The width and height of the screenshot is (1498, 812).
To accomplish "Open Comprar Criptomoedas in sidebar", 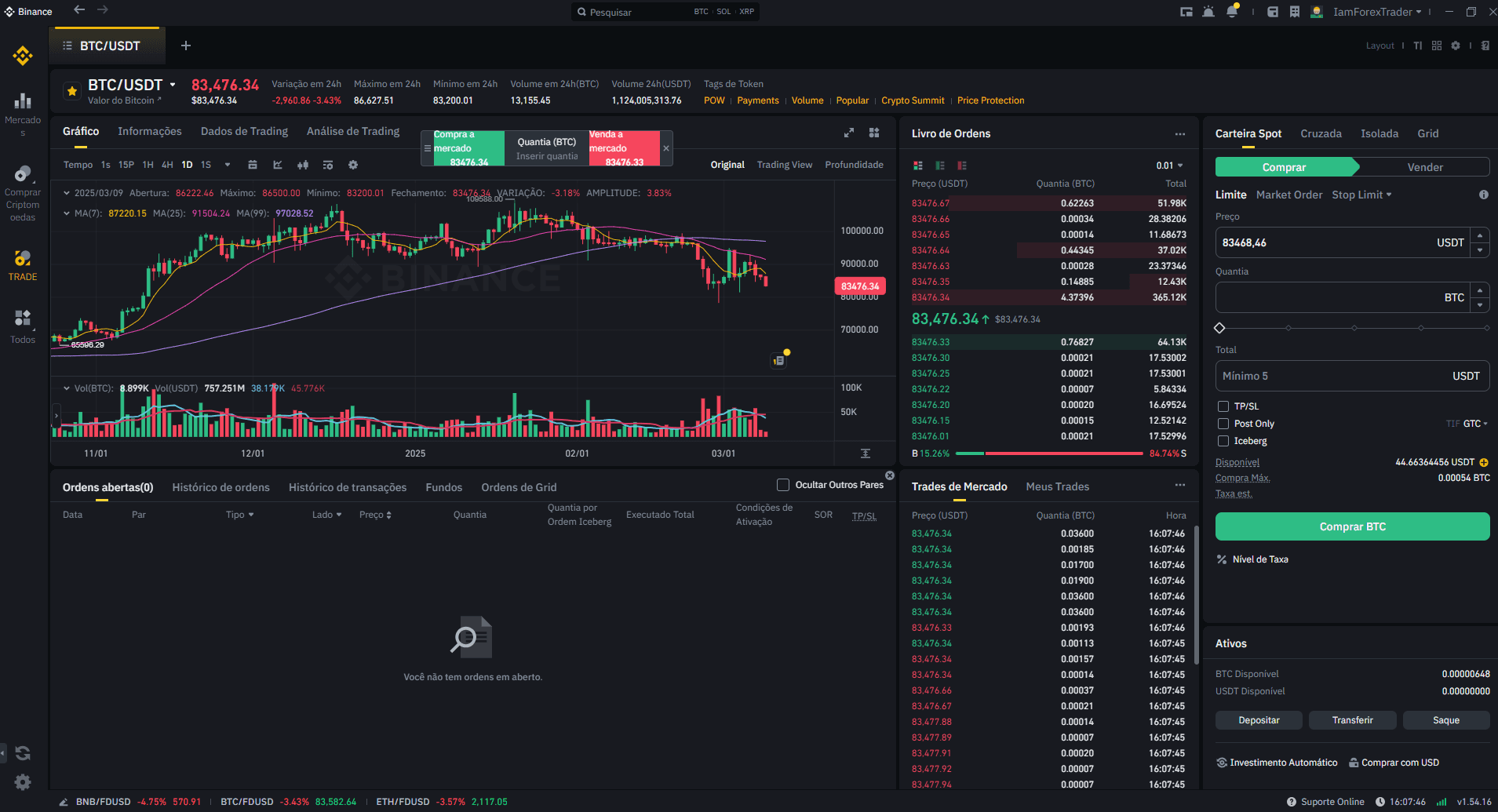I will tap(23, 193).
